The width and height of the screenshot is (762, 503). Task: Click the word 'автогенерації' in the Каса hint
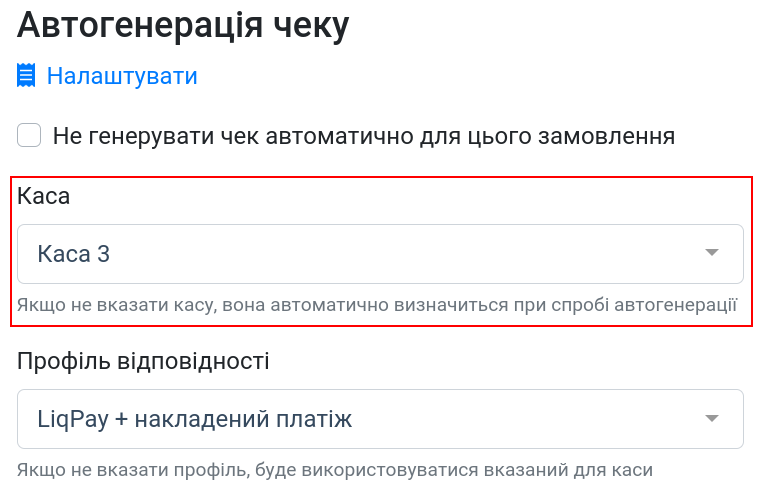tap(676, 305)
